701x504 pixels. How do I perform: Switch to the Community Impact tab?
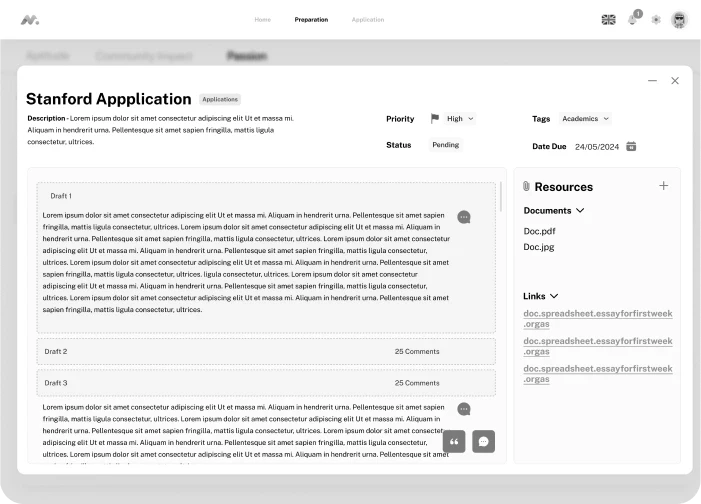[x=144, y=56]
